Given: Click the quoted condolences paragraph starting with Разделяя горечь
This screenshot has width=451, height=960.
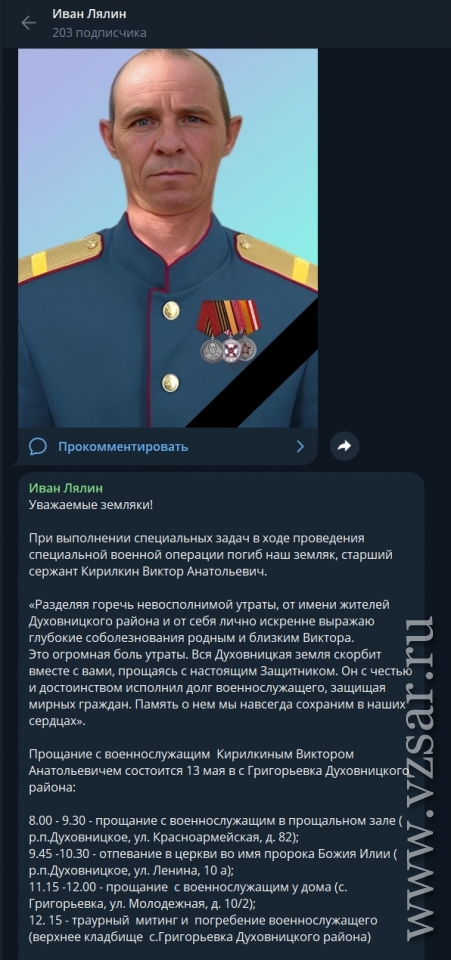Looking at the screenshot, I should click(x=215, y=662).
